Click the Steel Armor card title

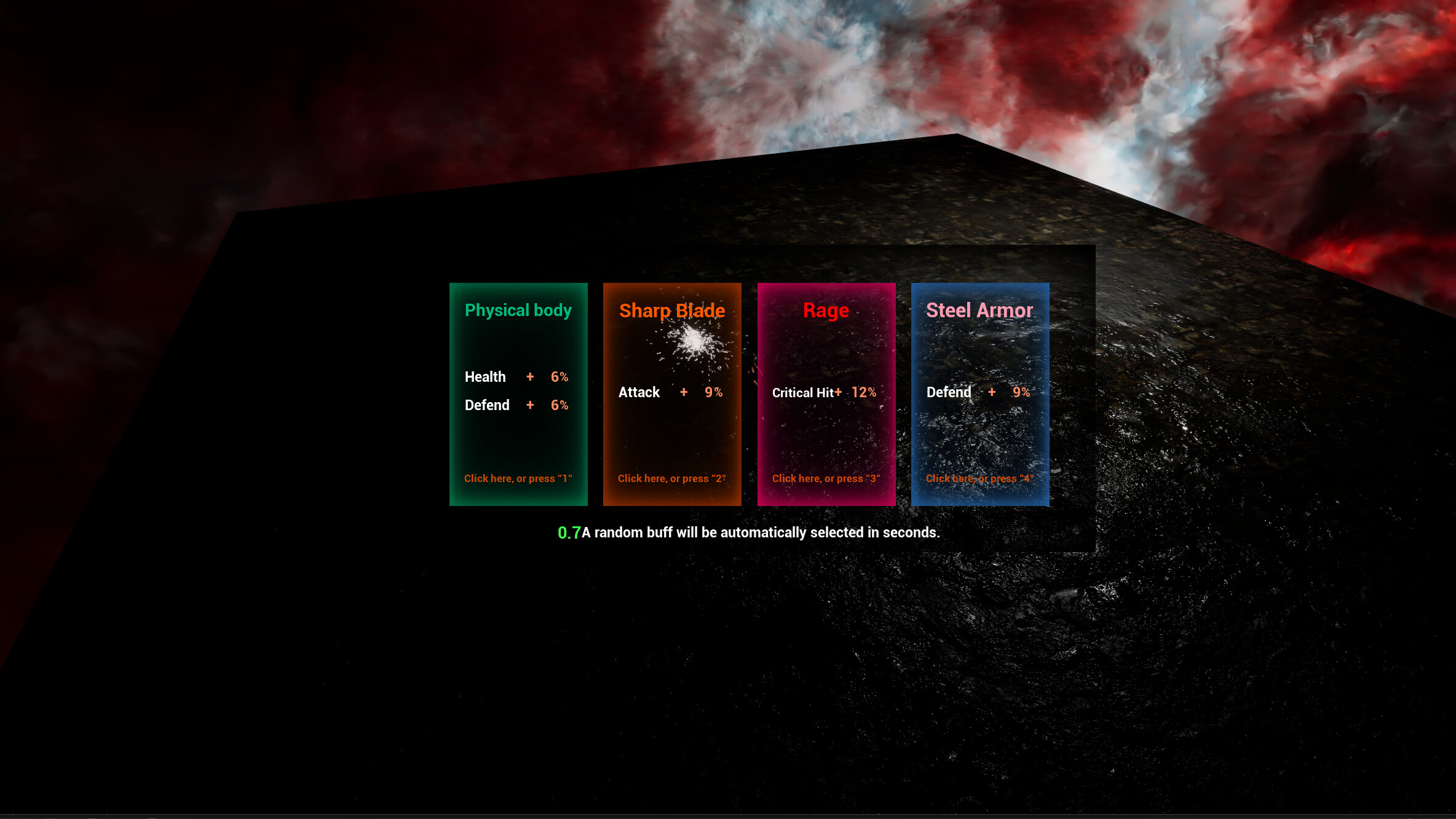coord(979,311)
